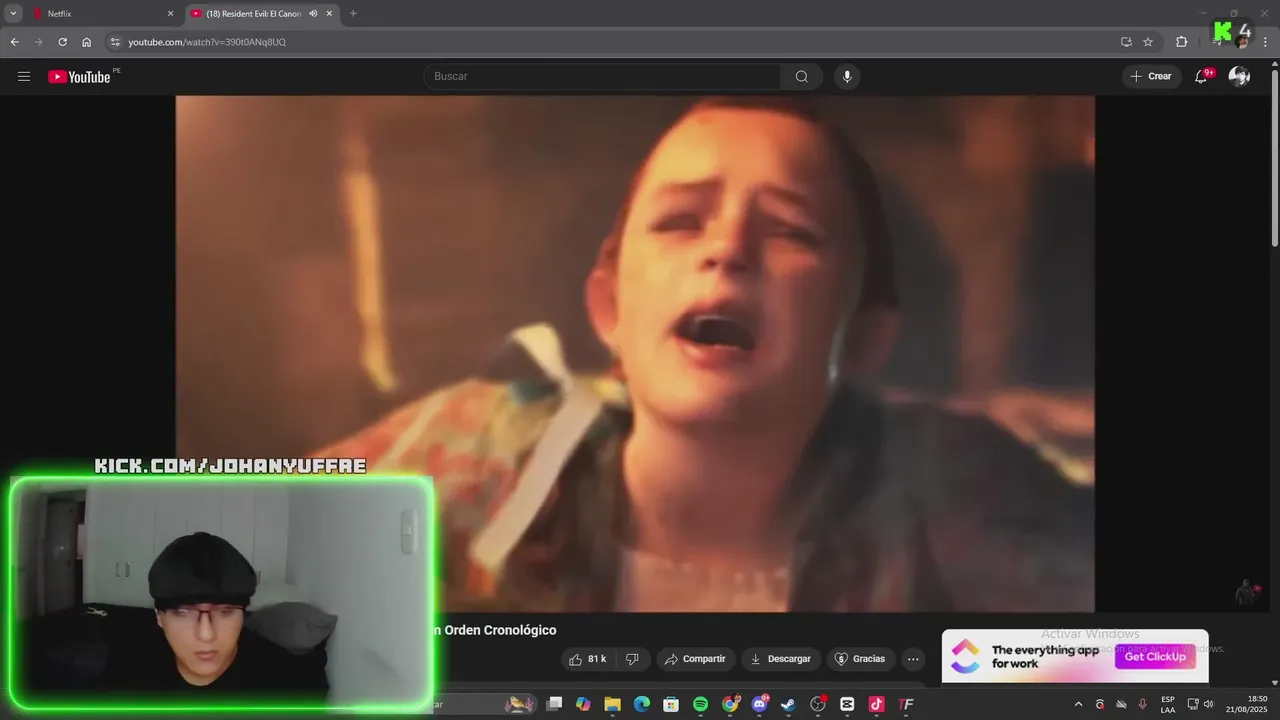Open the browser home page
The height and width of the screenshot is (720, 1280).
(x=86, y=42)
